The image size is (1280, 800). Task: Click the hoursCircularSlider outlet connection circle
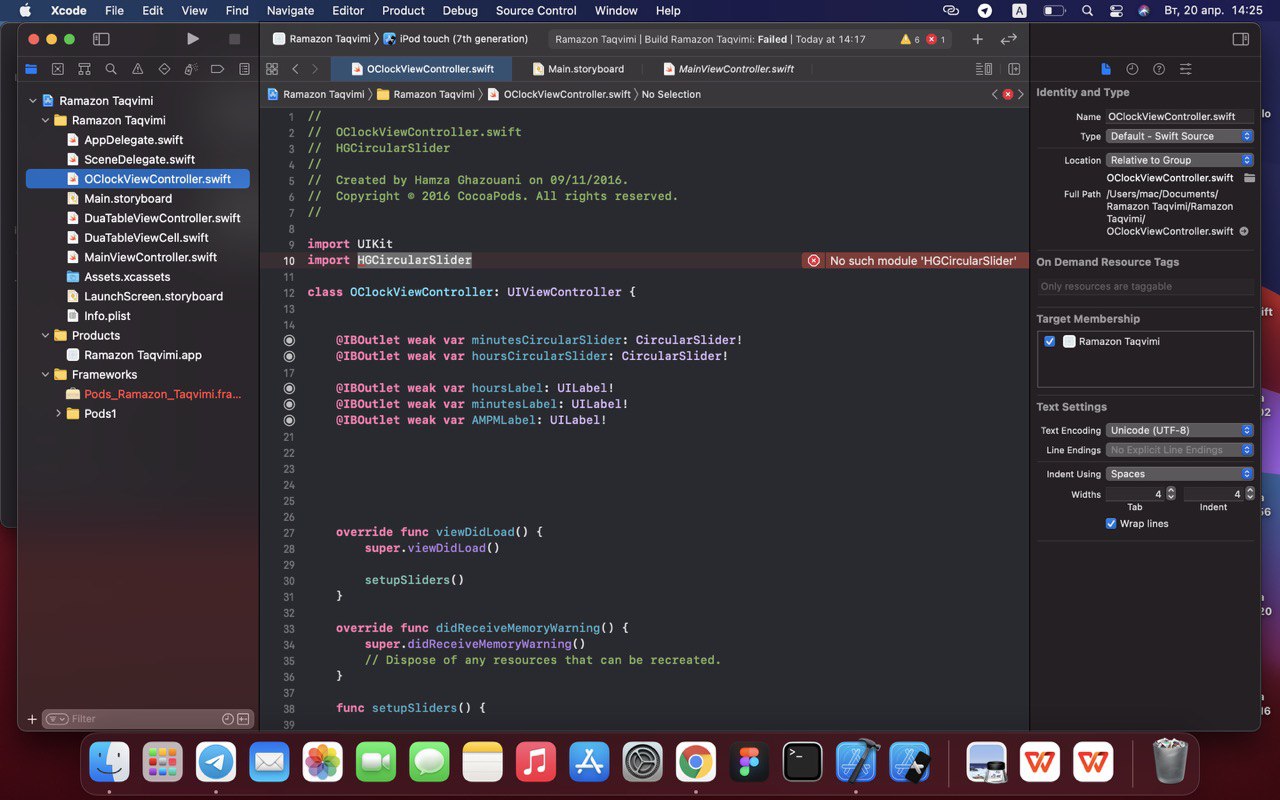coord(289,356)
